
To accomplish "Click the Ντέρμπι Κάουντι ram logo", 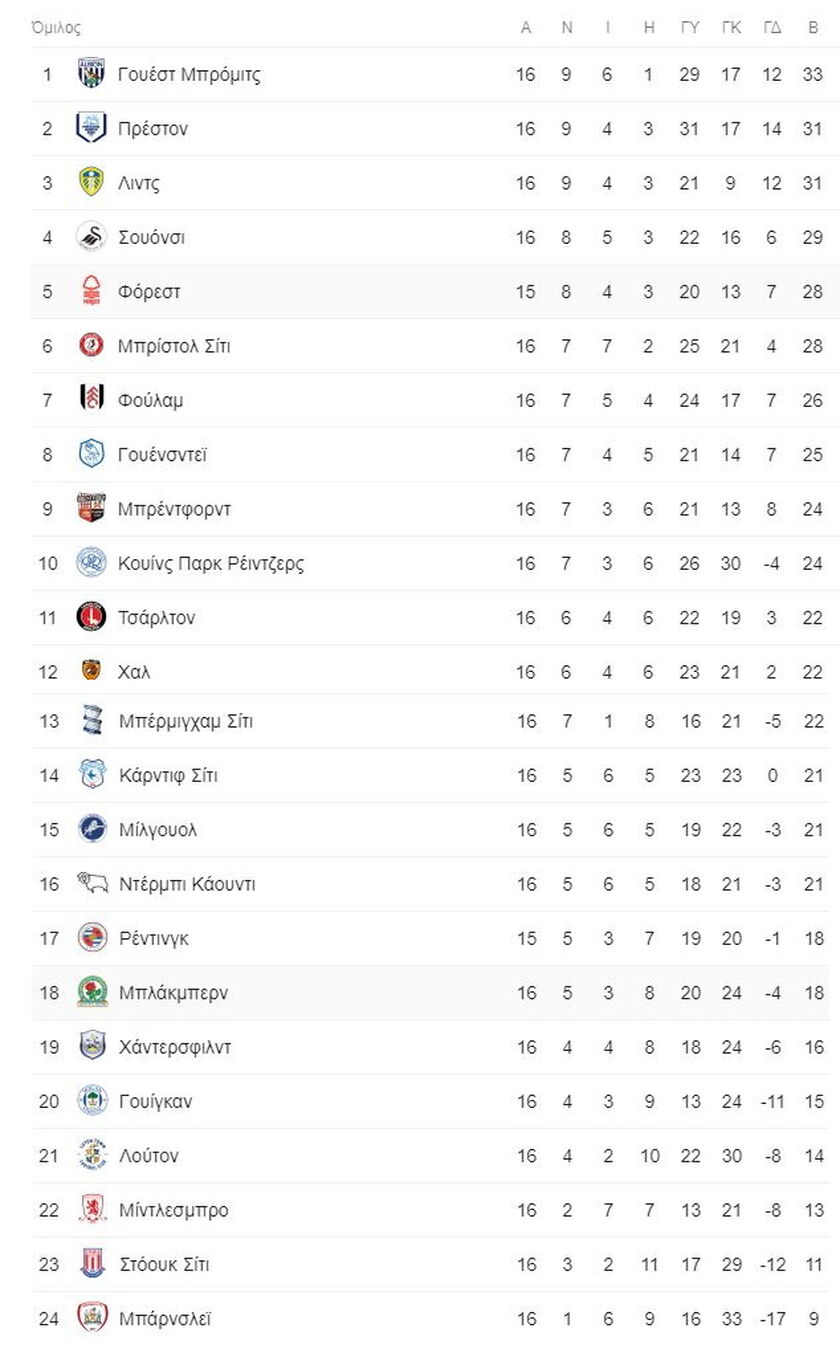I will click(91, 884).
